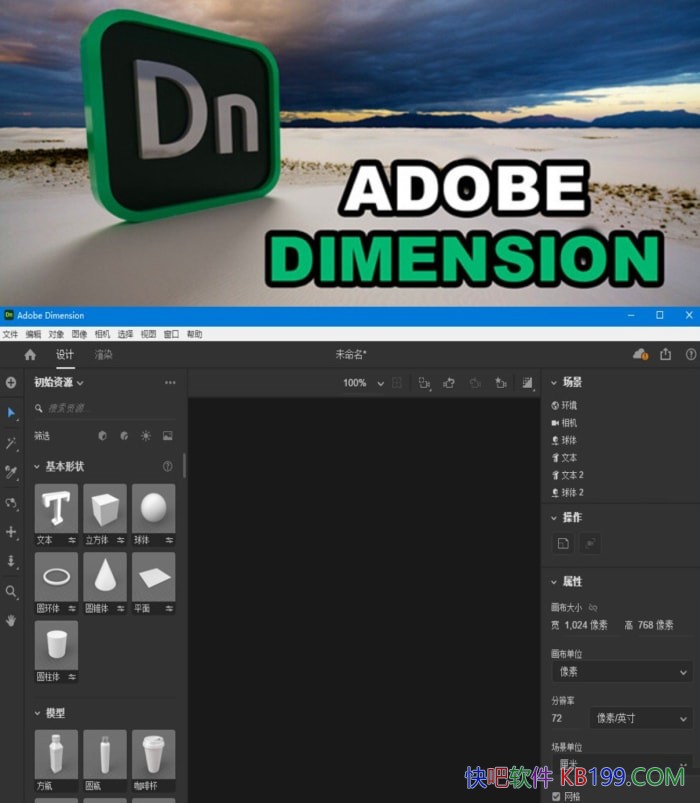This screenshot has height=803, width=700.
Task: Open the 像素/英寸 resolution unit dropdown
Action: (x=642, y=718)
